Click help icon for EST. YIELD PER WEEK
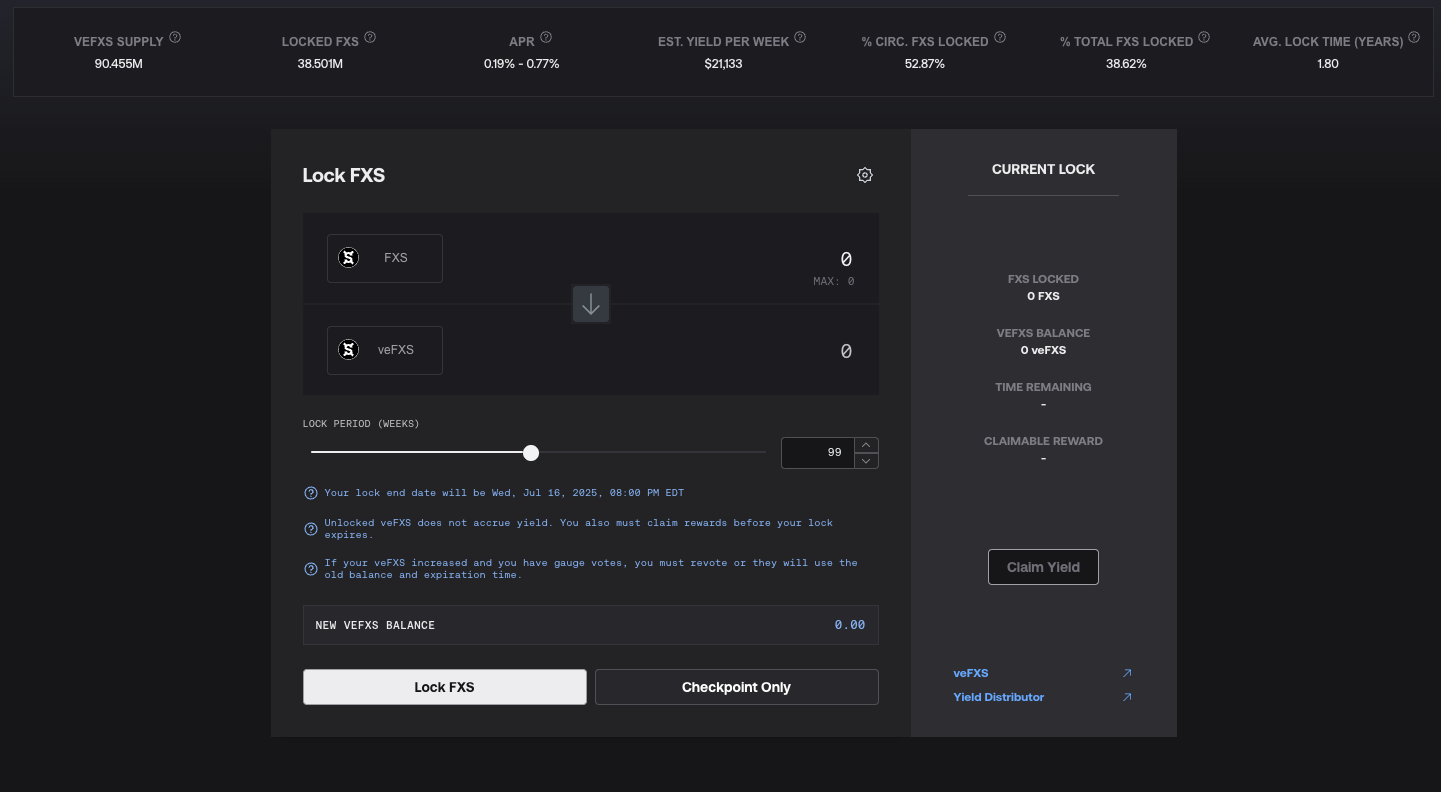Image resolution: width=1441 pixels, height=792 pixels. 800,37
